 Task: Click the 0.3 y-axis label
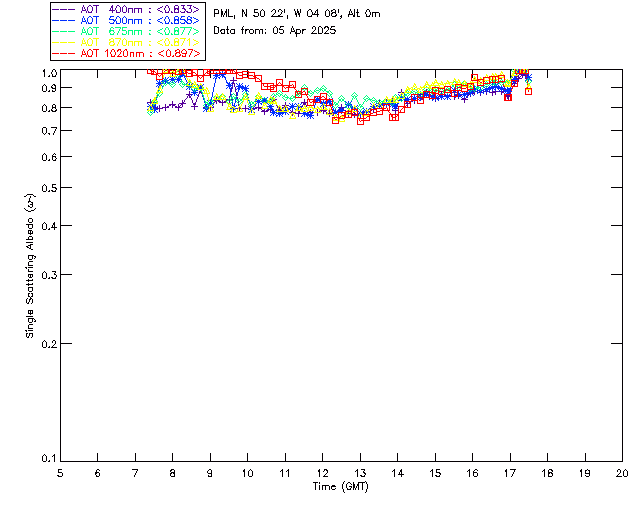click(x=49, y=275)
